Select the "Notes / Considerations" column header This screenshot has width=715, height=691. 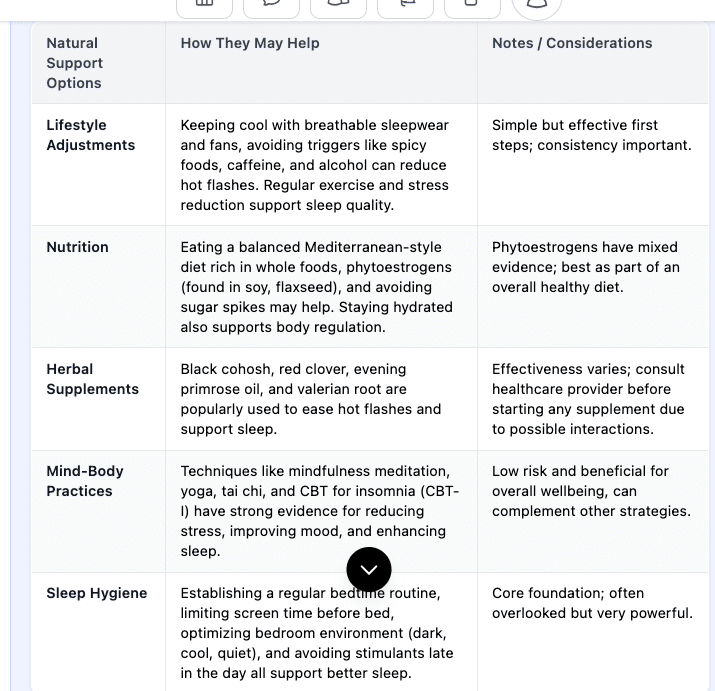[572, 43]
